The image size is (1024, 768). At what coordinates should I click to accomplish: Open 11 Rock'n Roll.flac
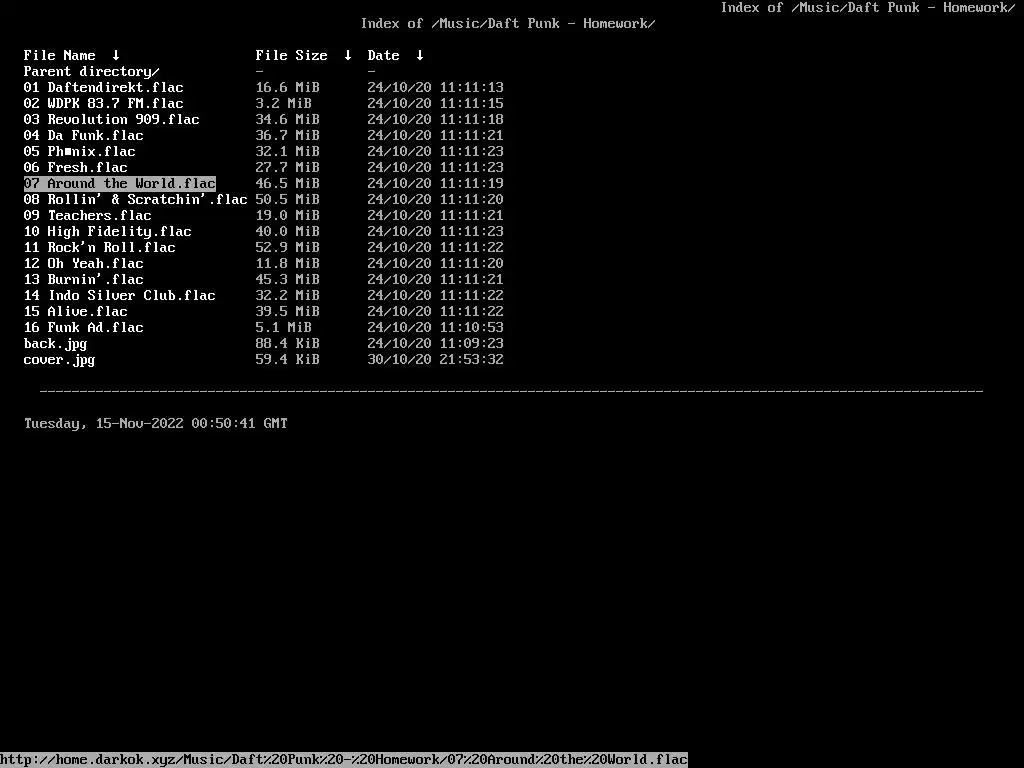(99, 248)
